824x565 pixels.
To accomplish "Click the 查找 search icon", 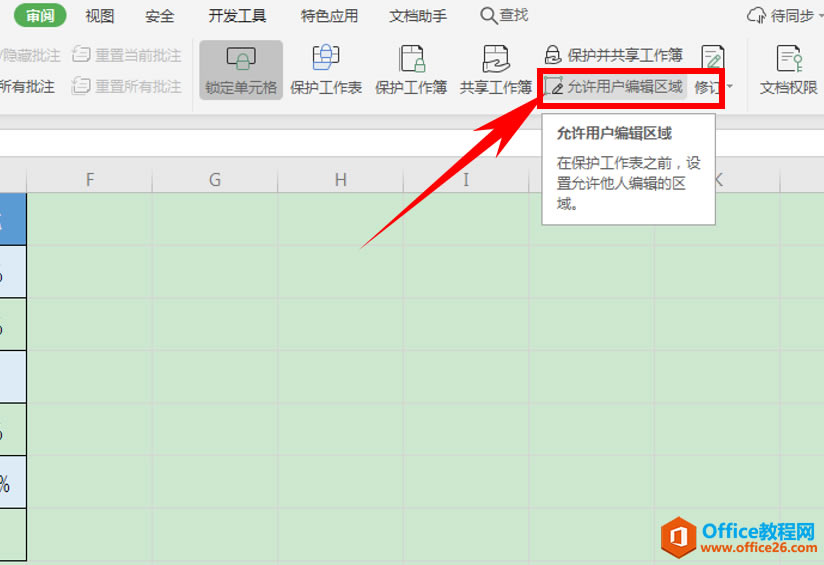I will tap(488, 16).
